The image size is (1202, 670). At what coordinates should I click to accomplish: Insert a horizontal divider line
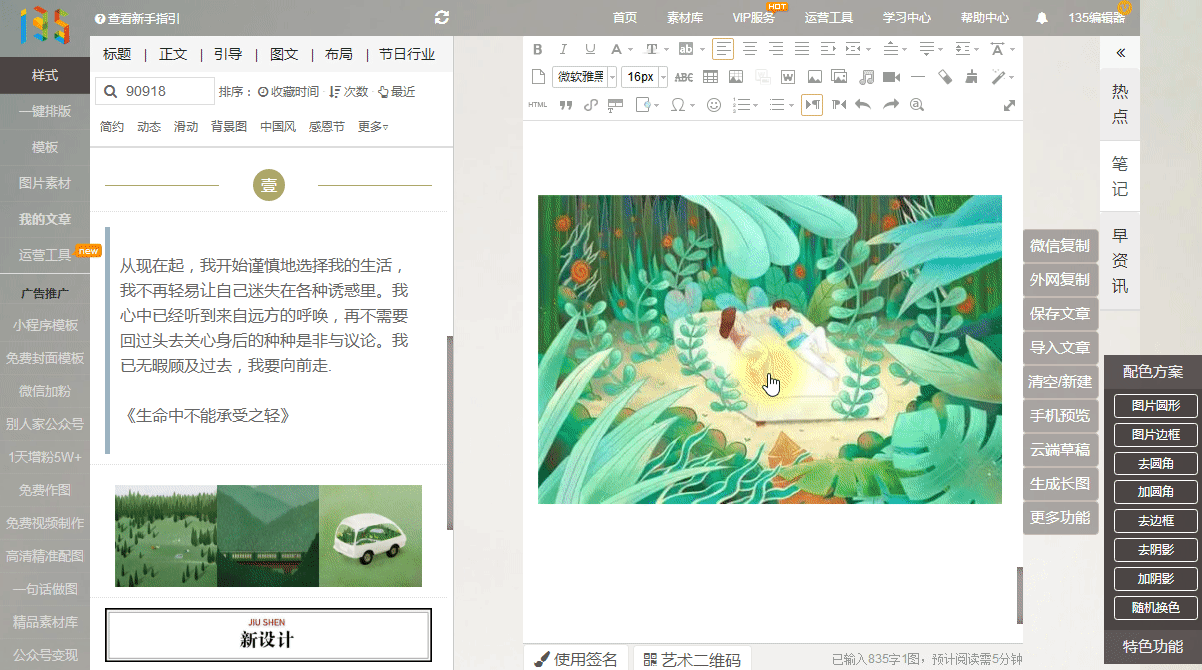[918, 77]
